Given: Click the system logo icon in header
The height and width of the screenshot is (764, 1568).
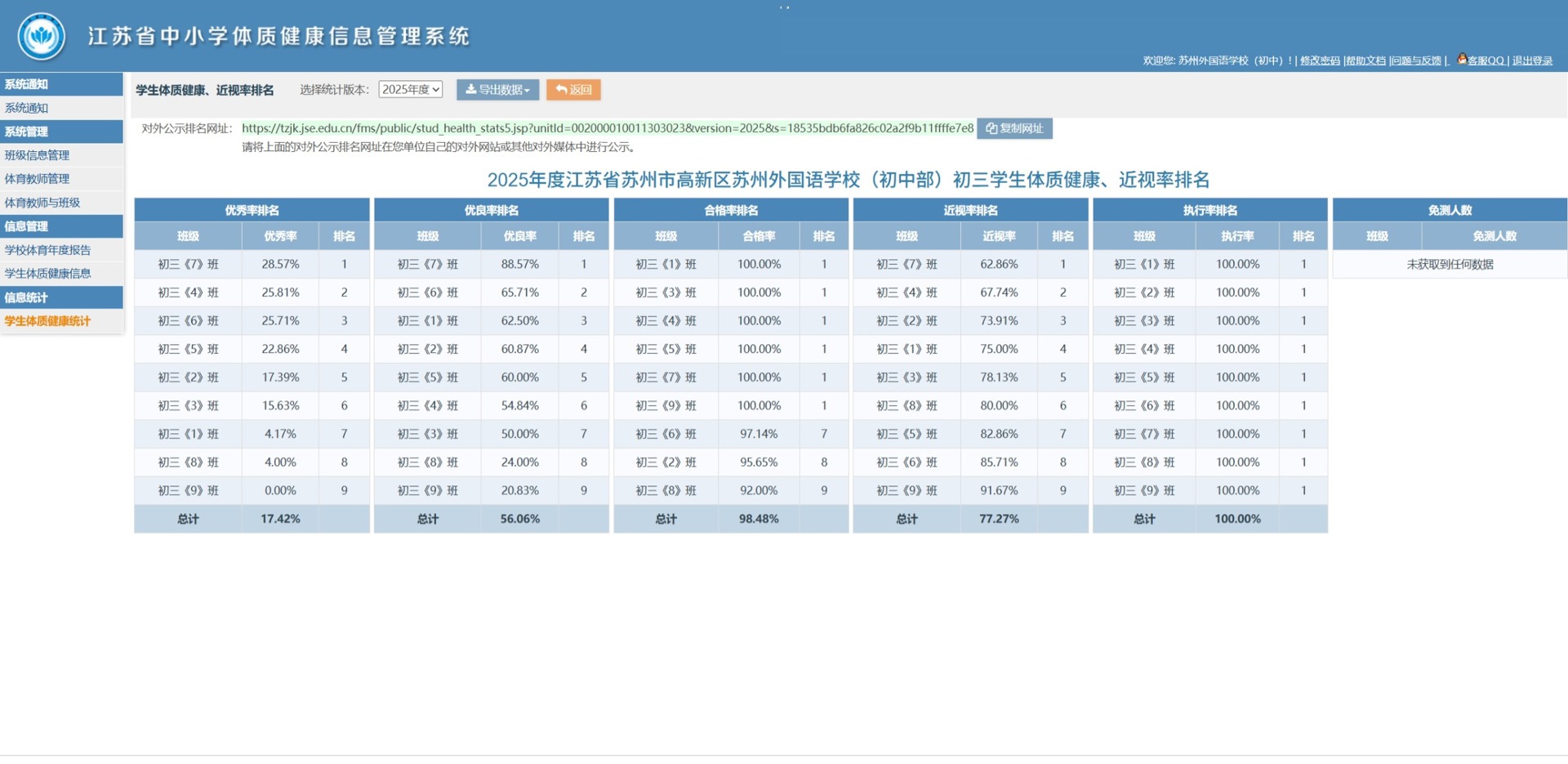Looking at the screenshot, I should [x=42, y=36].
